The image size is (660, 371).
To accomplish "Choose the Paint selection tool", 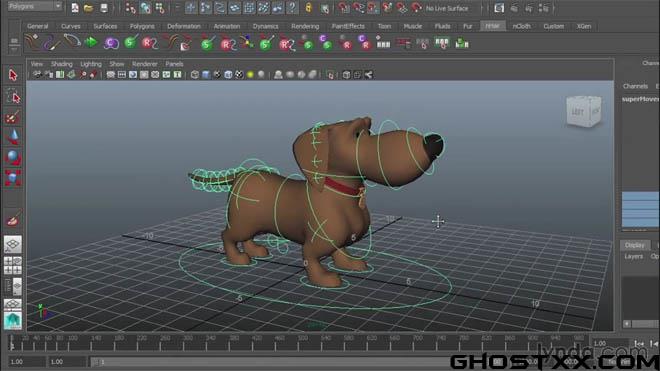I will (x=13, y=117).
